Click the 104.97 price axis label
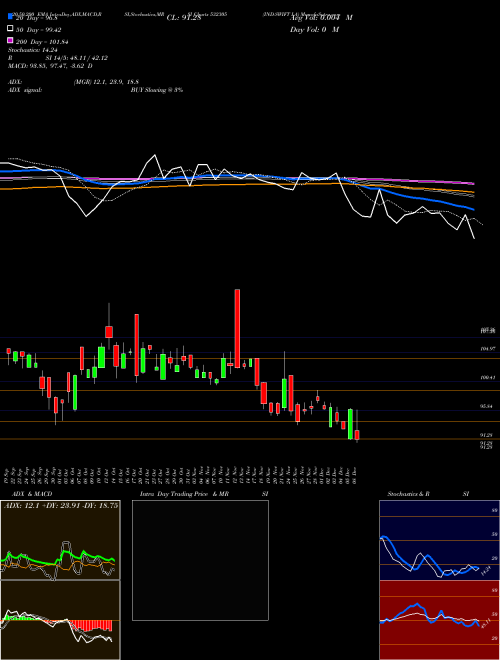This screenshot has height=660, width=500. [488, 349]
